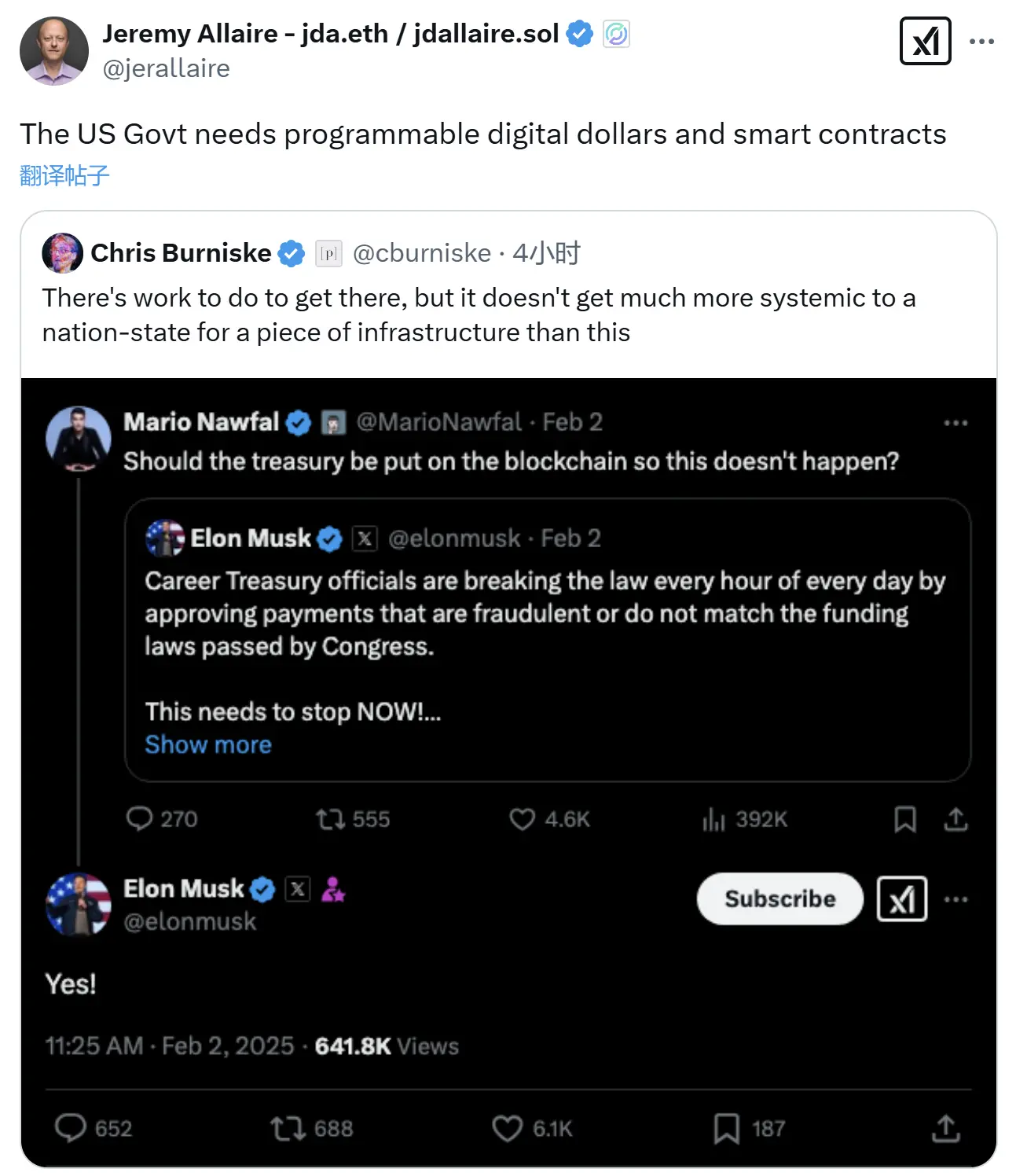Click the reply bubble icon showing 652

[72, 1128]
